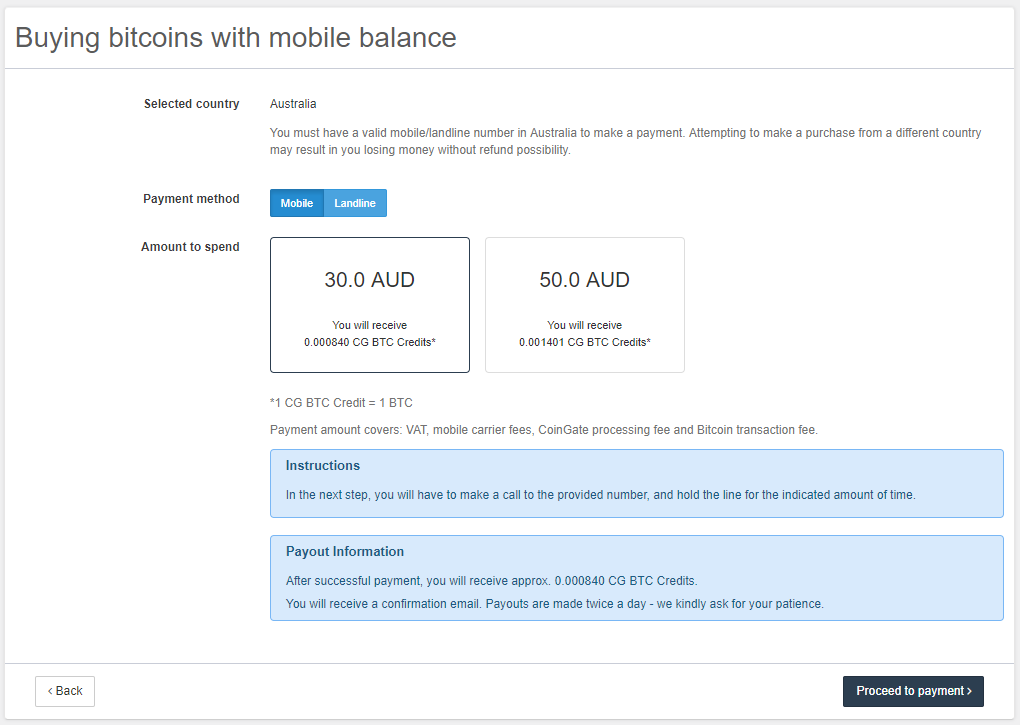
Task: Click the 'Payment method' label
Action: point(191,199)
